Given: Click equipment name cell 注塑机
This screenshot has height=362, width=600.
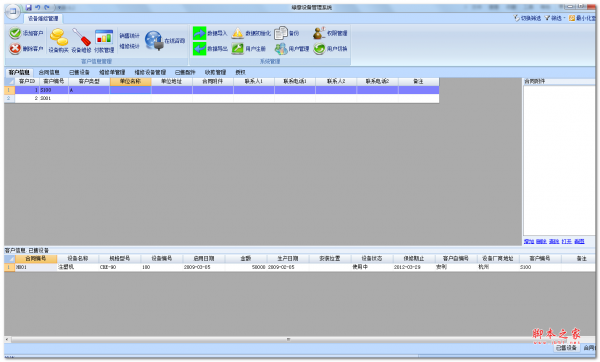Looking at the screenshot, I should [x=78, y=267].
